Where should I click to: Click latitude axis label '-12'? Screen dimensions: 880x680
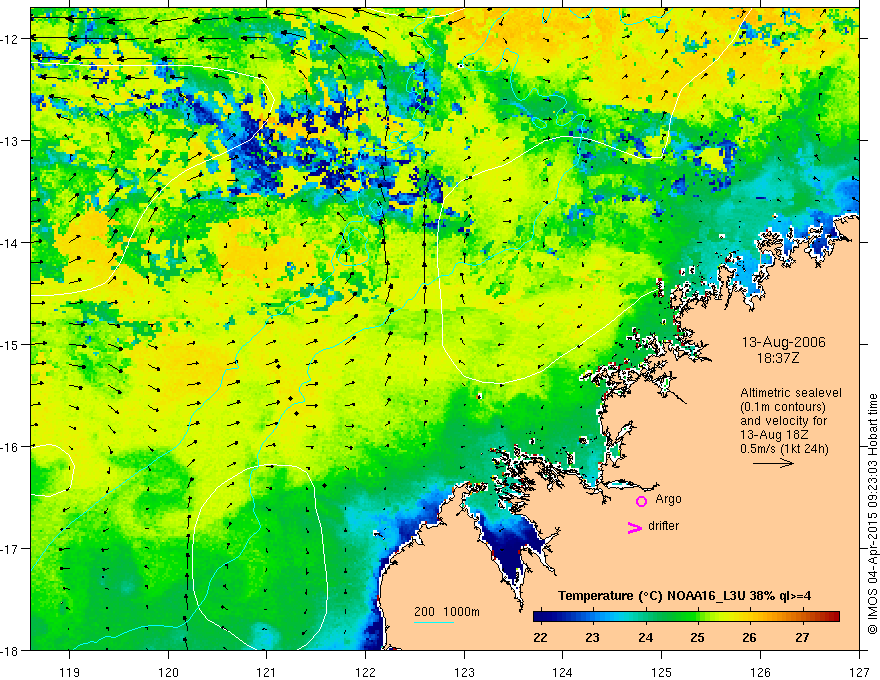pyautogui.click(x=11, y=39)
